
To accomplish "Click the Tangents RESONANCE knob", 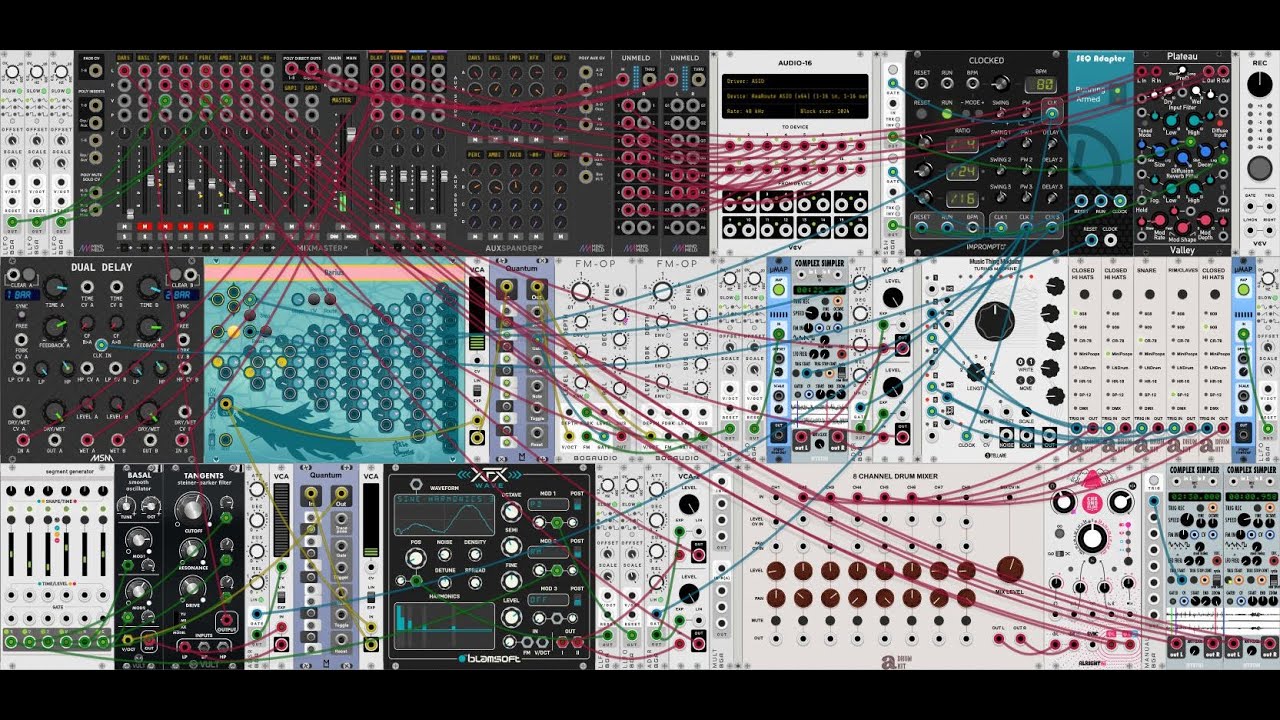I will 192,550.
